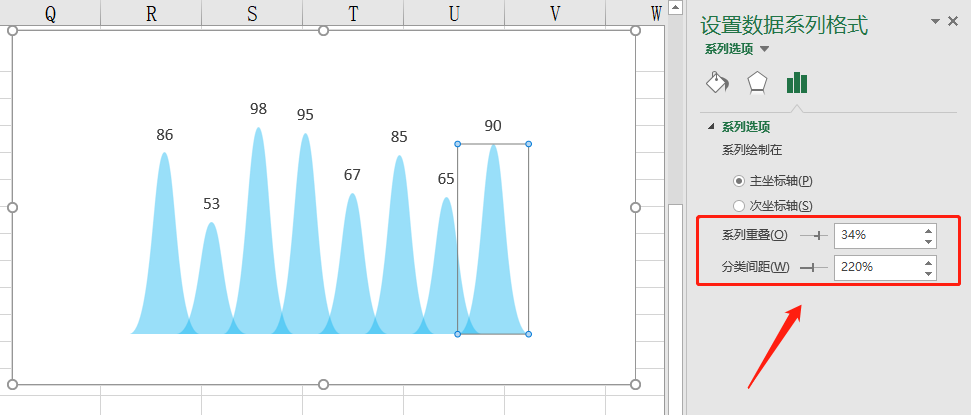Select column header T
The height and width of the screenshot is (415, 971).
pyautogui.click(x=353, y=14)
